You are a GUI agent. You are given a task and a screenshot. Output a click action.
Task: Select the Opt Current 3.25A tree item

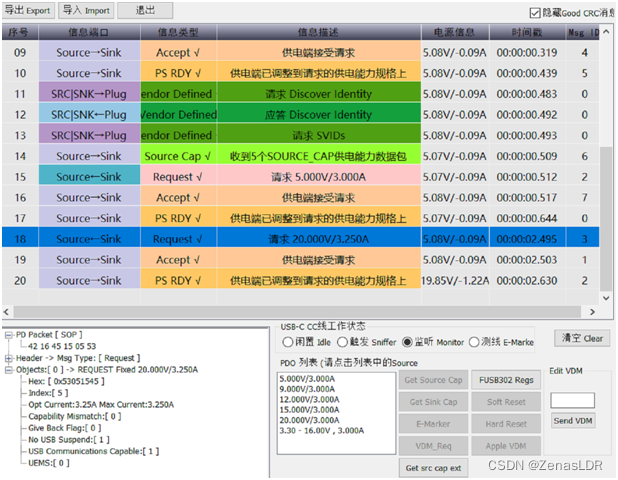pos(101,405)
